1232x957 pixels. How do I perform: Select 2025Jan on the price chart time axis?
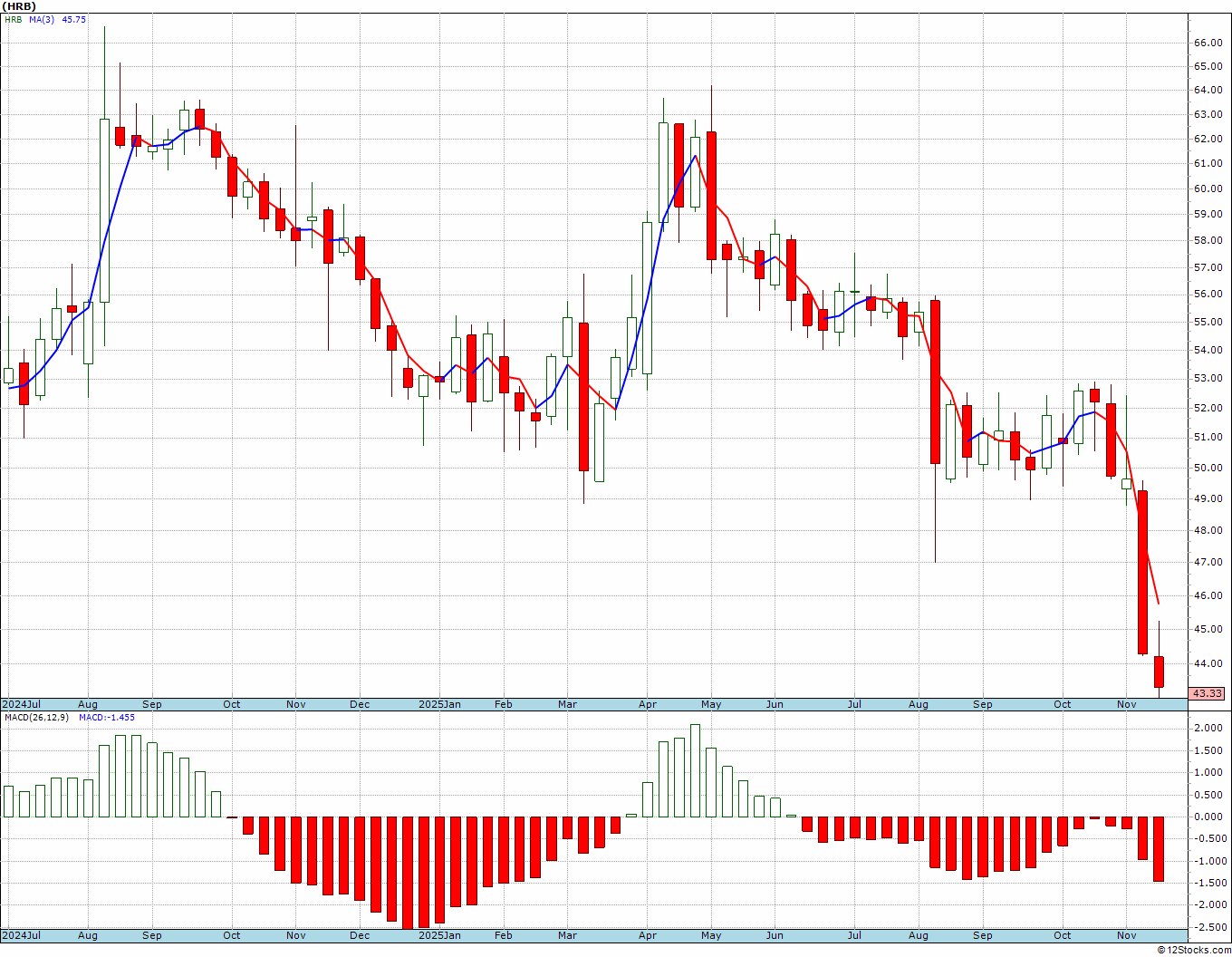(x=439, y=704)
